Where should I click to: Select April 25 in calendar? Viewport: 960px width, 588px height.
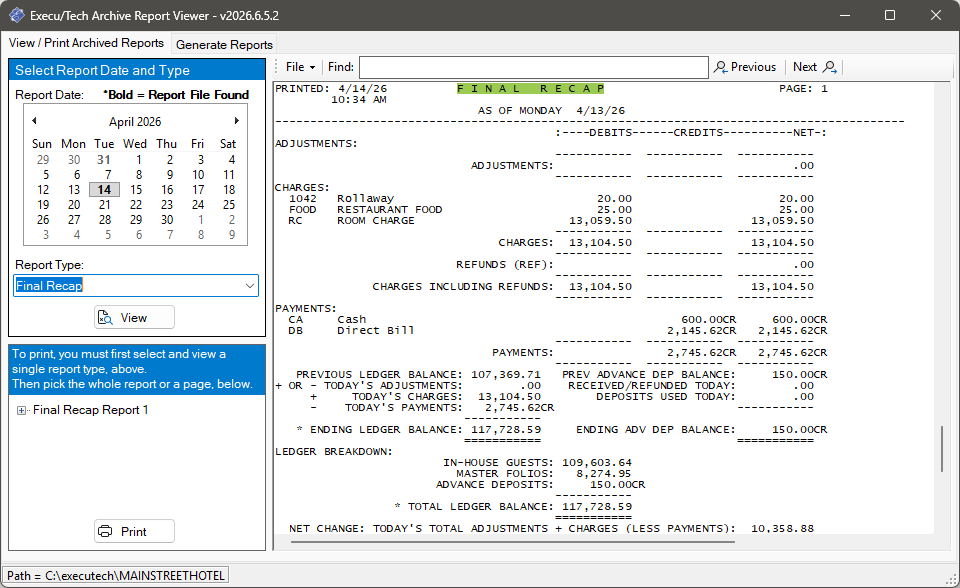[x=229, y=205]
